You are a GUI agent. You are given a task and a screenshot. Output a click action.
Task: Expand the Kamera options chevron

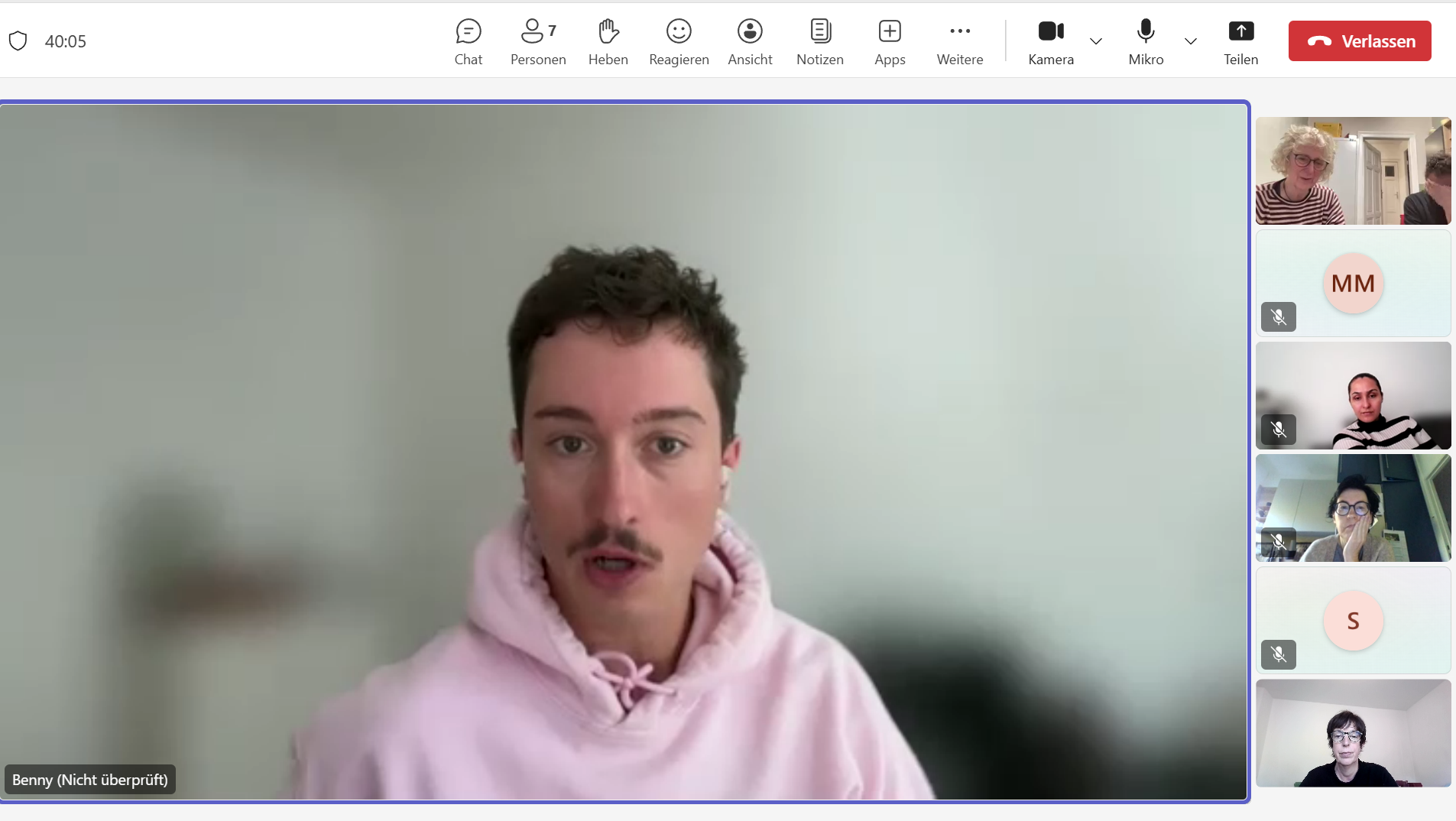point(1096,41)
